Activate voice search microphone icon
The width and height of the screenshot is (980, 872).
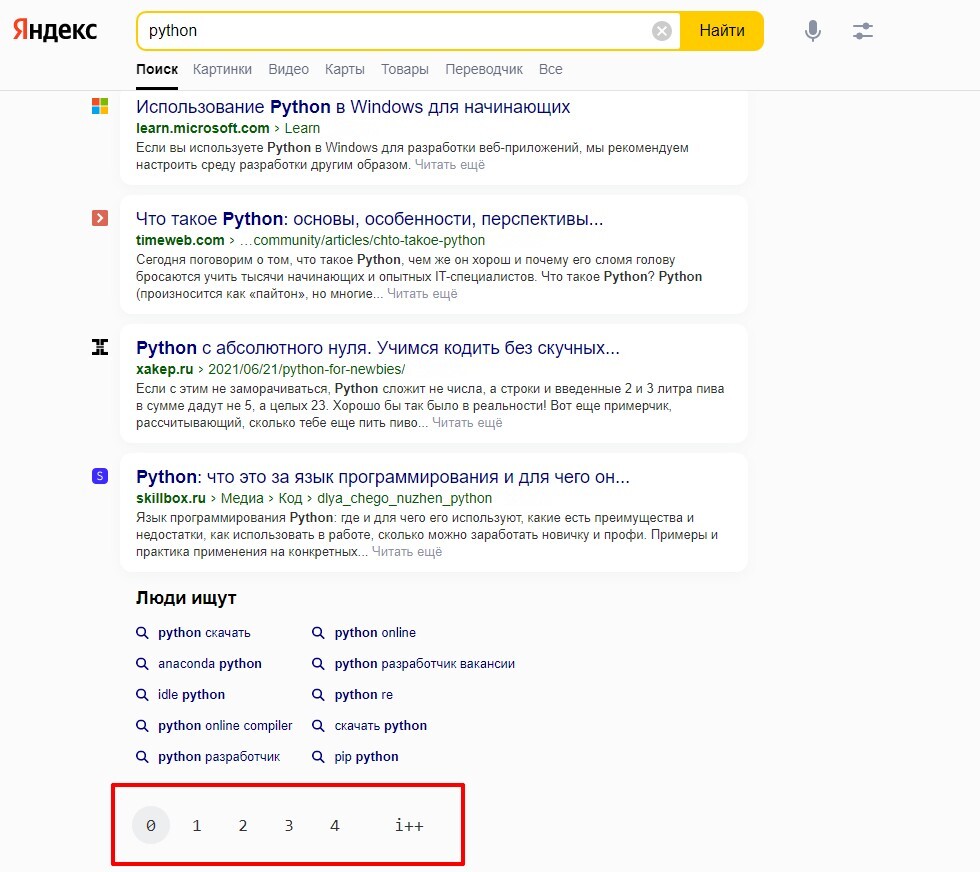[812, 31]
